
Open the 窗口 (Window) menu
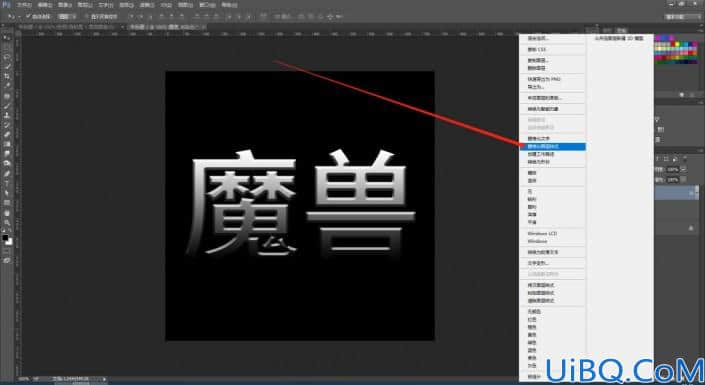point(207,5)
